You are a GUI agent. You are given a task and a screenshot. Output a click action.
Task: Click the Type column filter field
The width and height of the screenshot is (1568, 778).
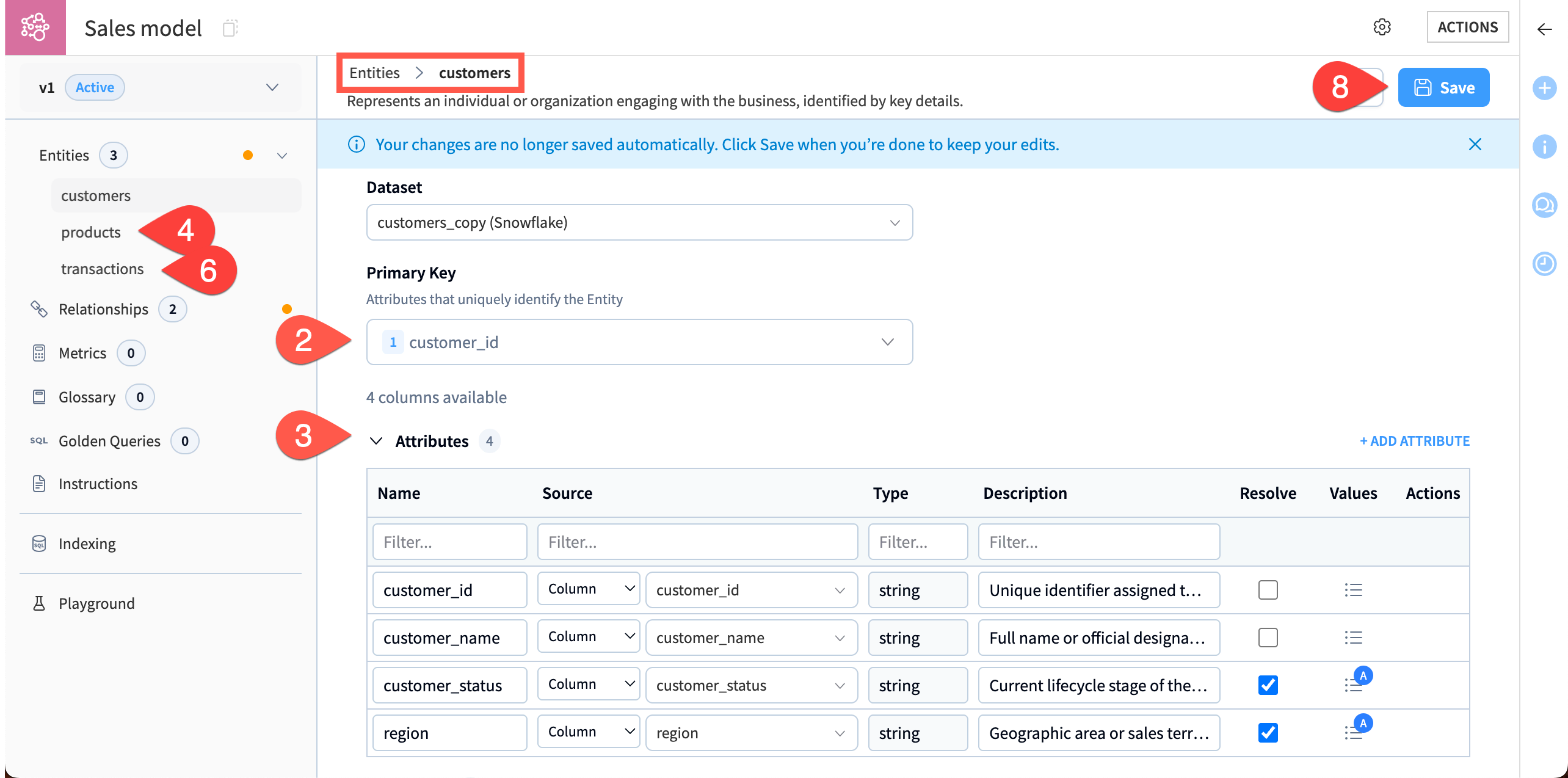coord(918,542)
